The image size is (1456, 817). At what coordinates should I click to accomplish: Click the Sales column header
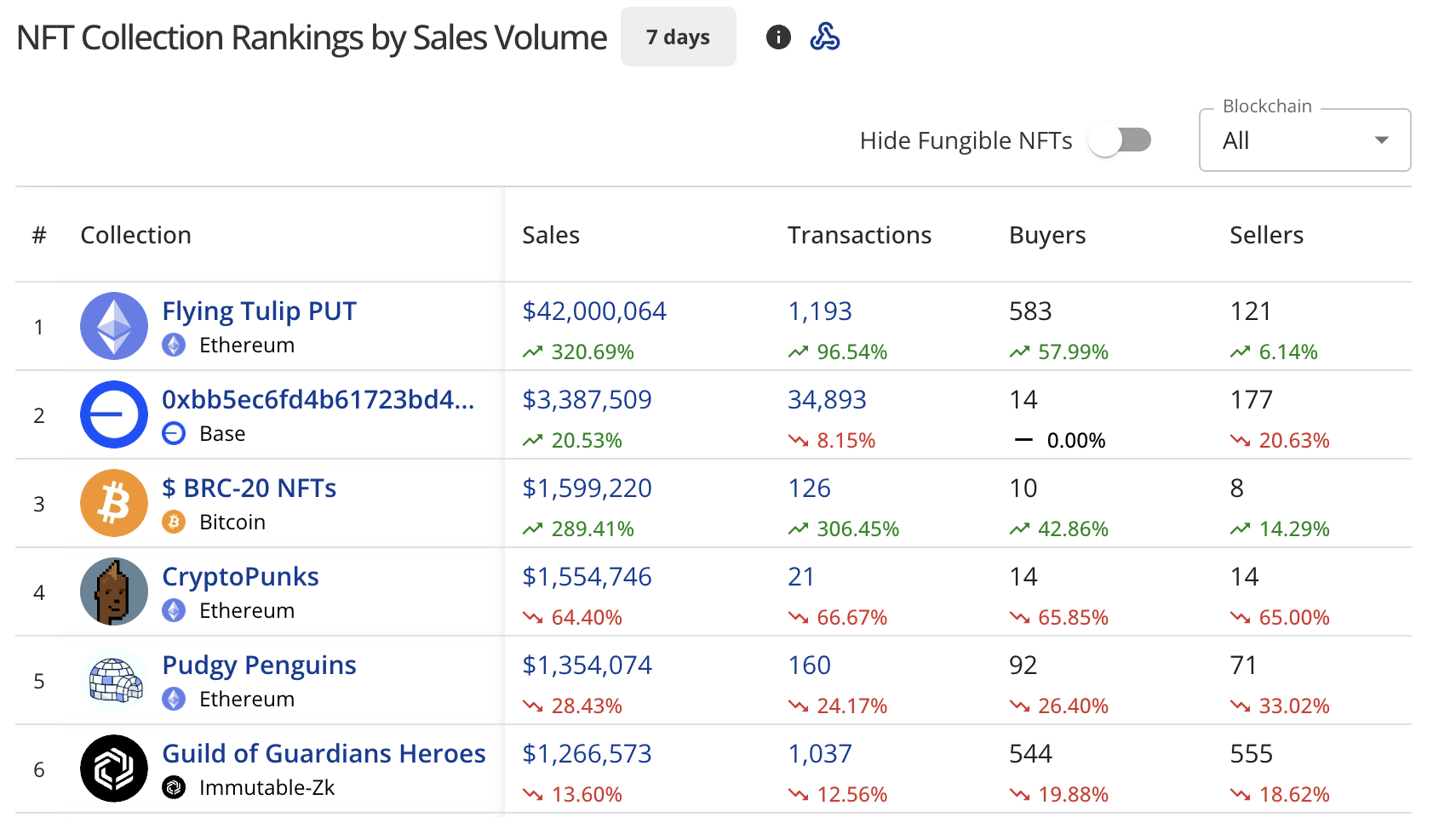click(551, 235)
